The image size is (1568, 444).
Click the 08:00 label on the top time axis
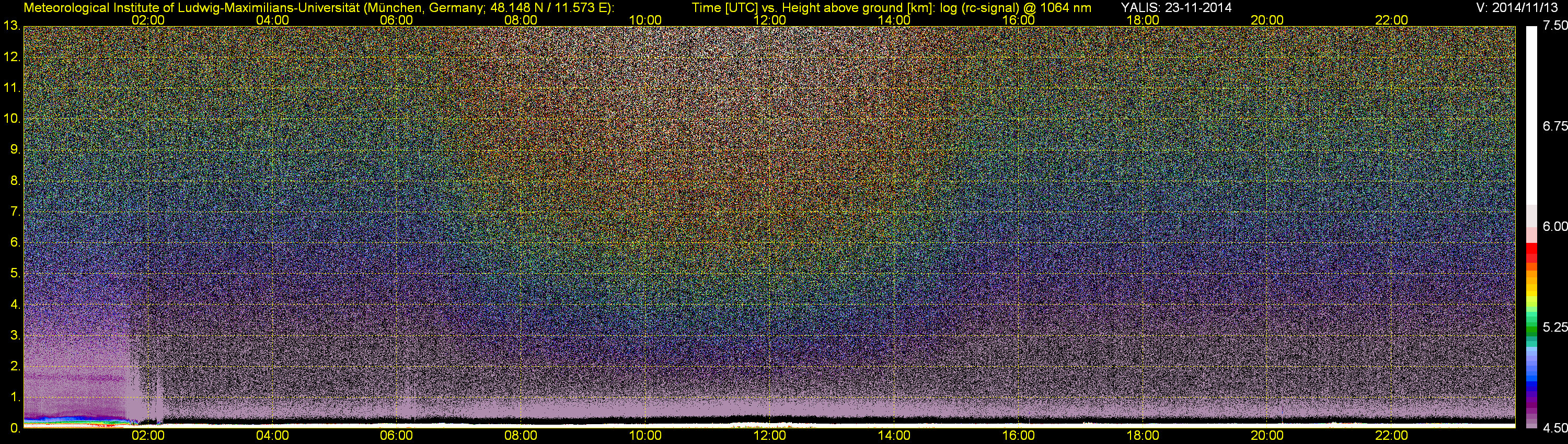click(x=521, y=20)
